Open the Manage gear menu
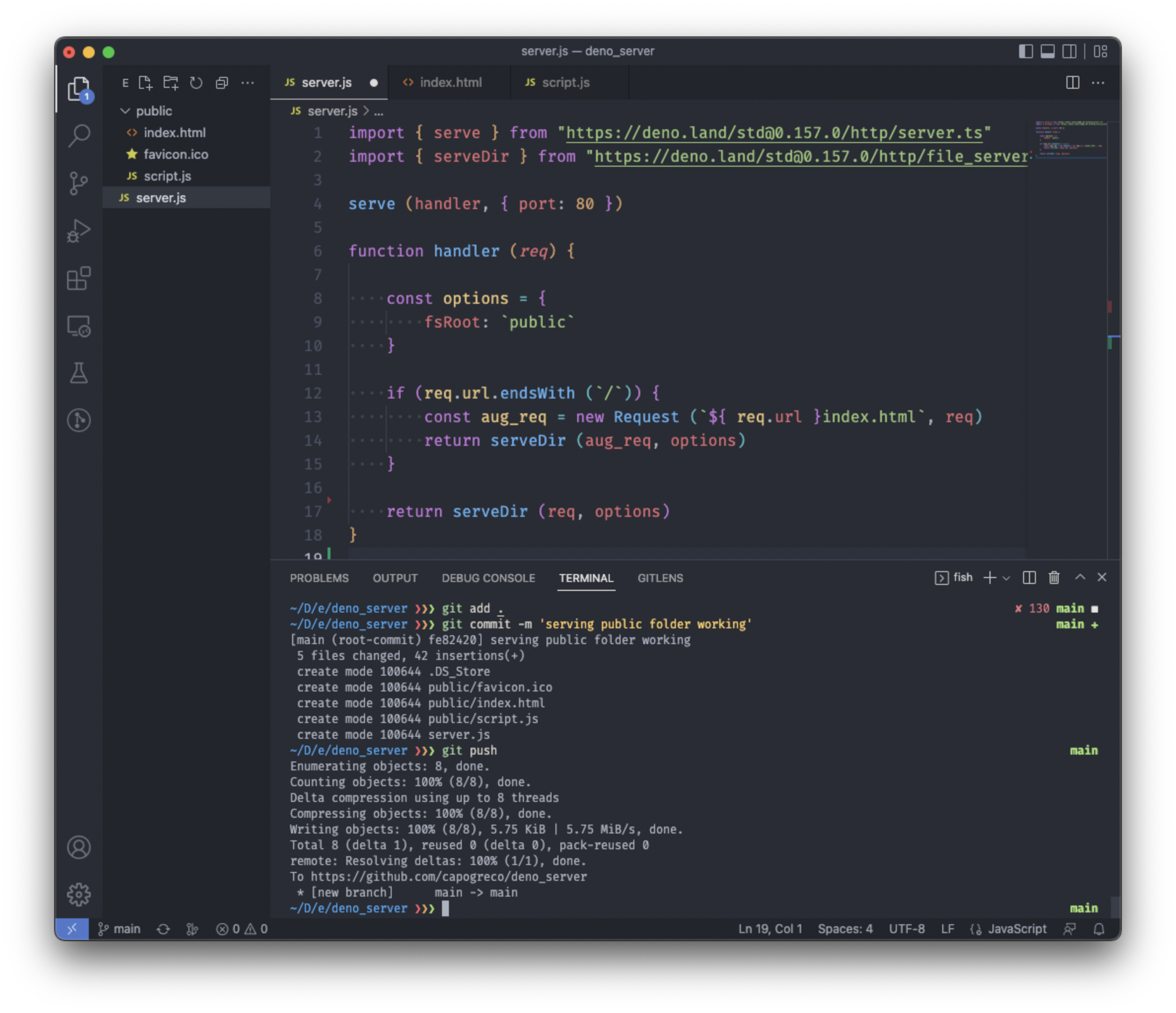1176x1013 pixels. click(x=79, y=895)
